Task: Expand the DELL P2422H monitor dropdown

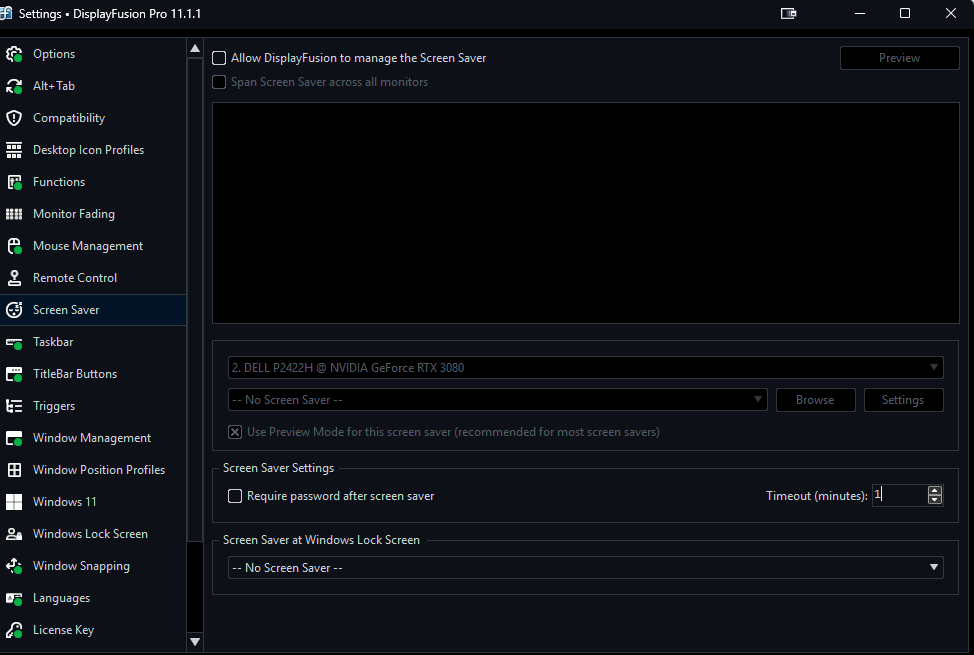Action: [585, 368]
